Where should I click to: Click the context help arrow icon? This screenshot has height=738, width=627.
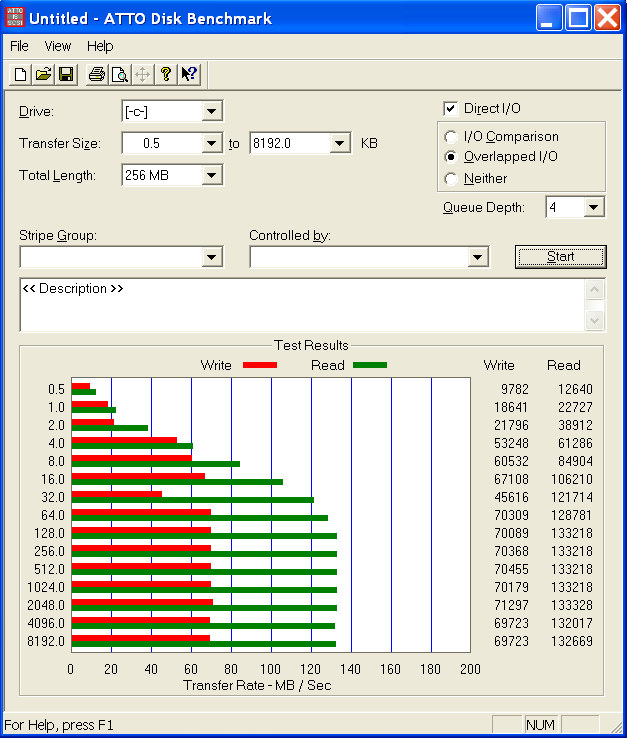[x=189, y=74]
